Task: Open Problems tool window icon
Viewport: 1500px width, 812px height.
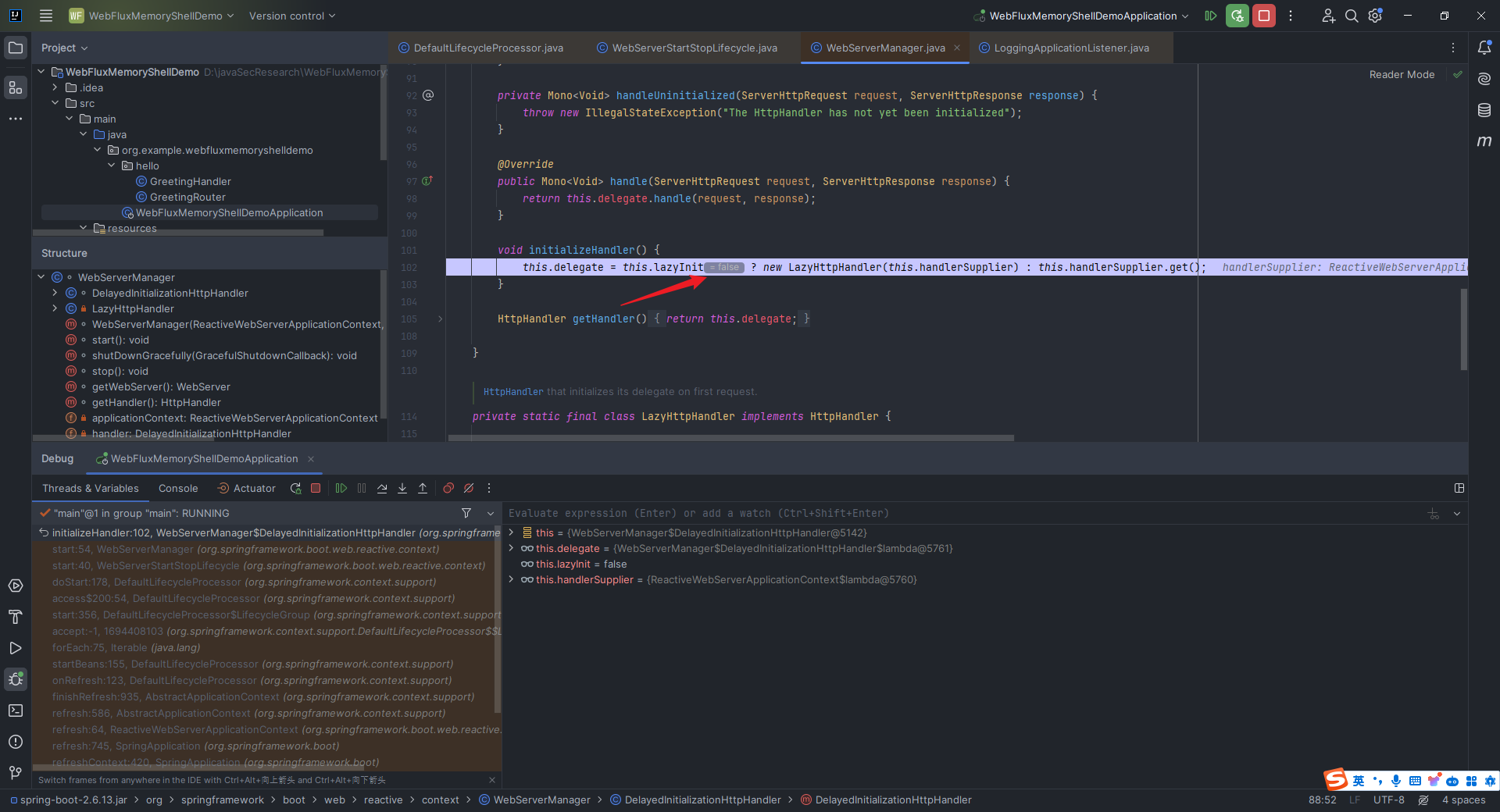Action: pyautogui.click(x=16, y=742)
